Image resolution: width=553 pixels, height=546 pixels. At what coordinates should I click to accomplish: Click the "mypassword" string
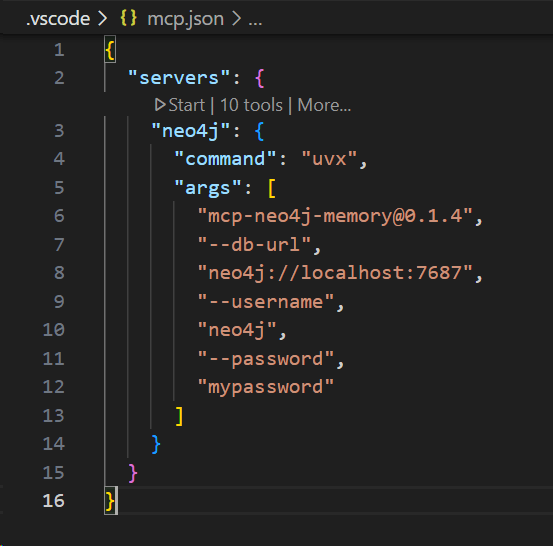(x=266, y=387)
